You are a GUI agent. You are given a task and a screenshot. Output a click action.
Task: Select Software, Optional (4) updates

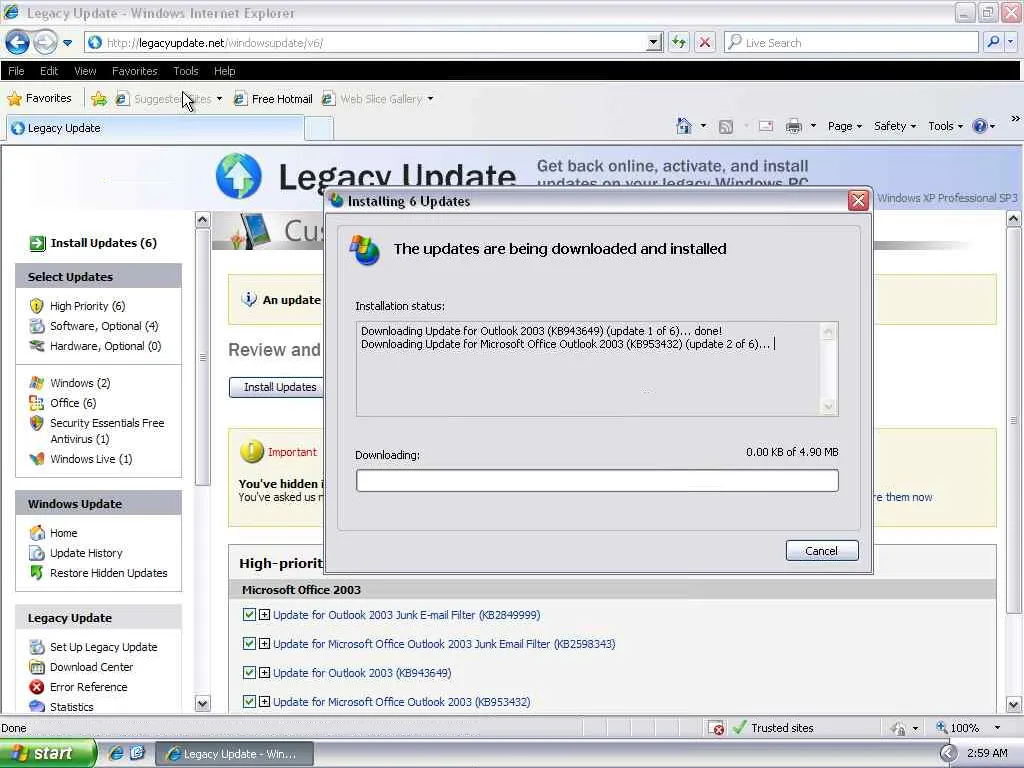click(104, 326)
